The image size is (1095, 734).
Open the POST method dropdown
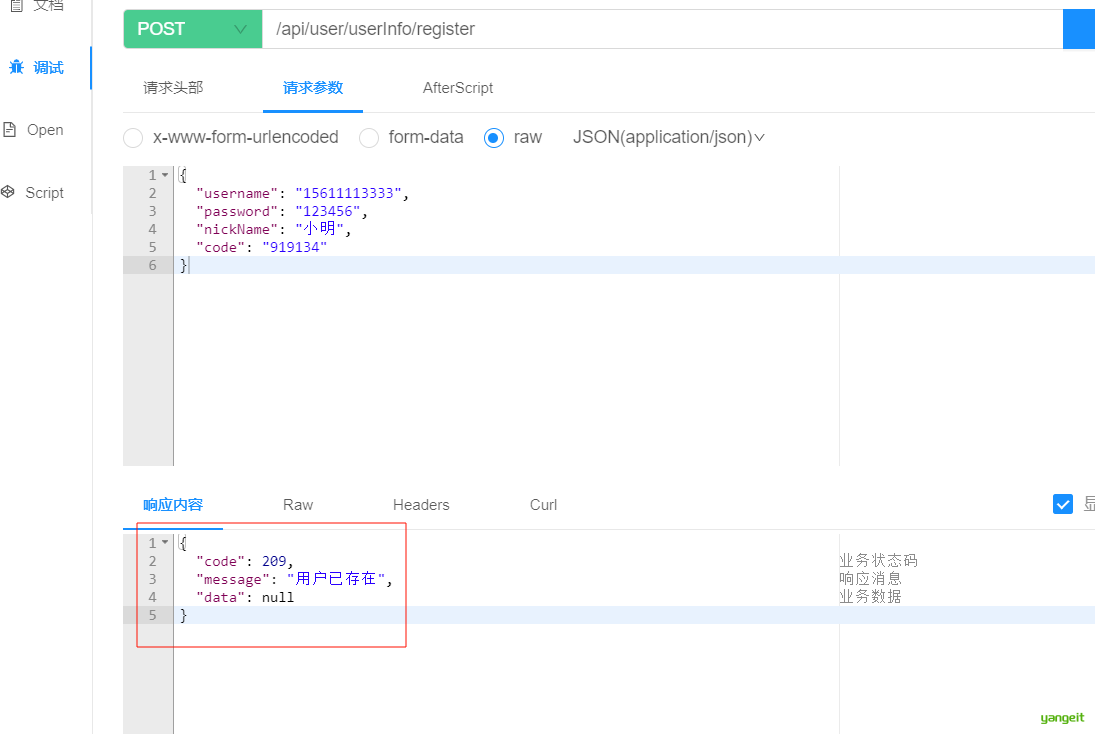click(x=193, y=29)
